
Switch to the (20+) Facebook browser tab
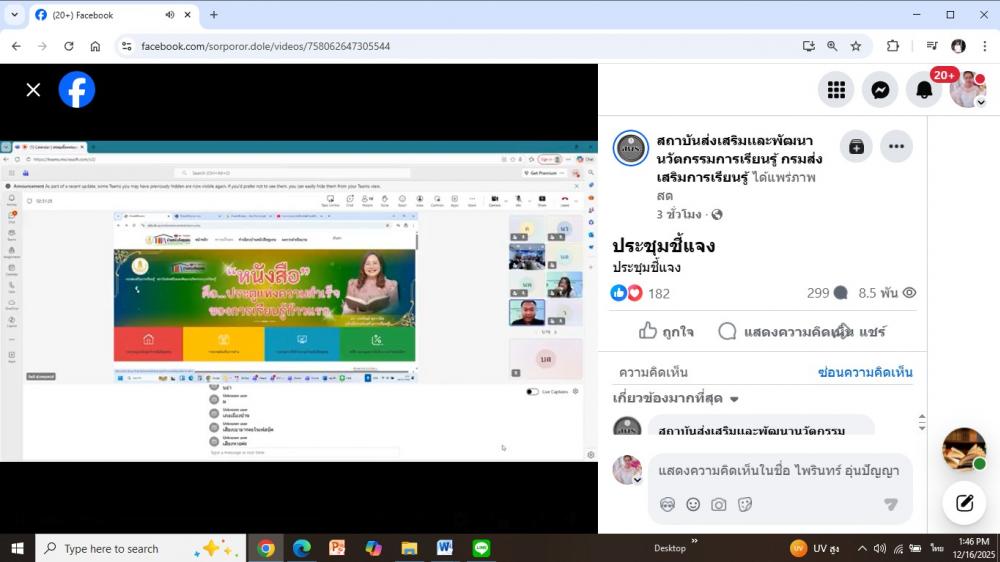[x=100, y=15]
